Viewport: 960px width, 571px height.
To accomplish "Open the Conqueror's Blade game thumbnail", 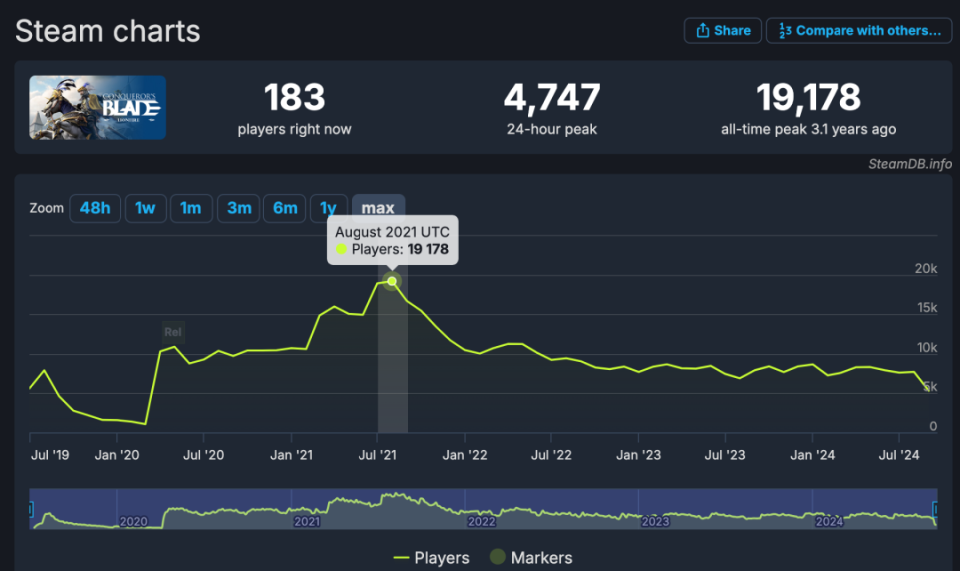I will [97, 107].
